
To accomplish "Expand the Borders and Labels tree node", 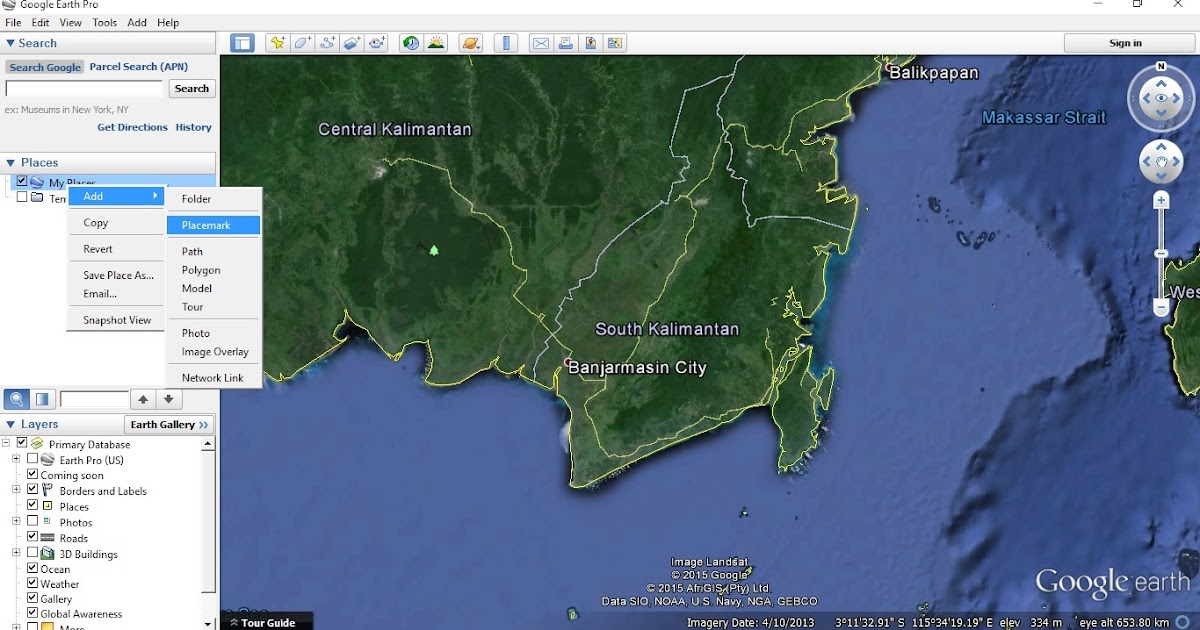I will [16, 490].
